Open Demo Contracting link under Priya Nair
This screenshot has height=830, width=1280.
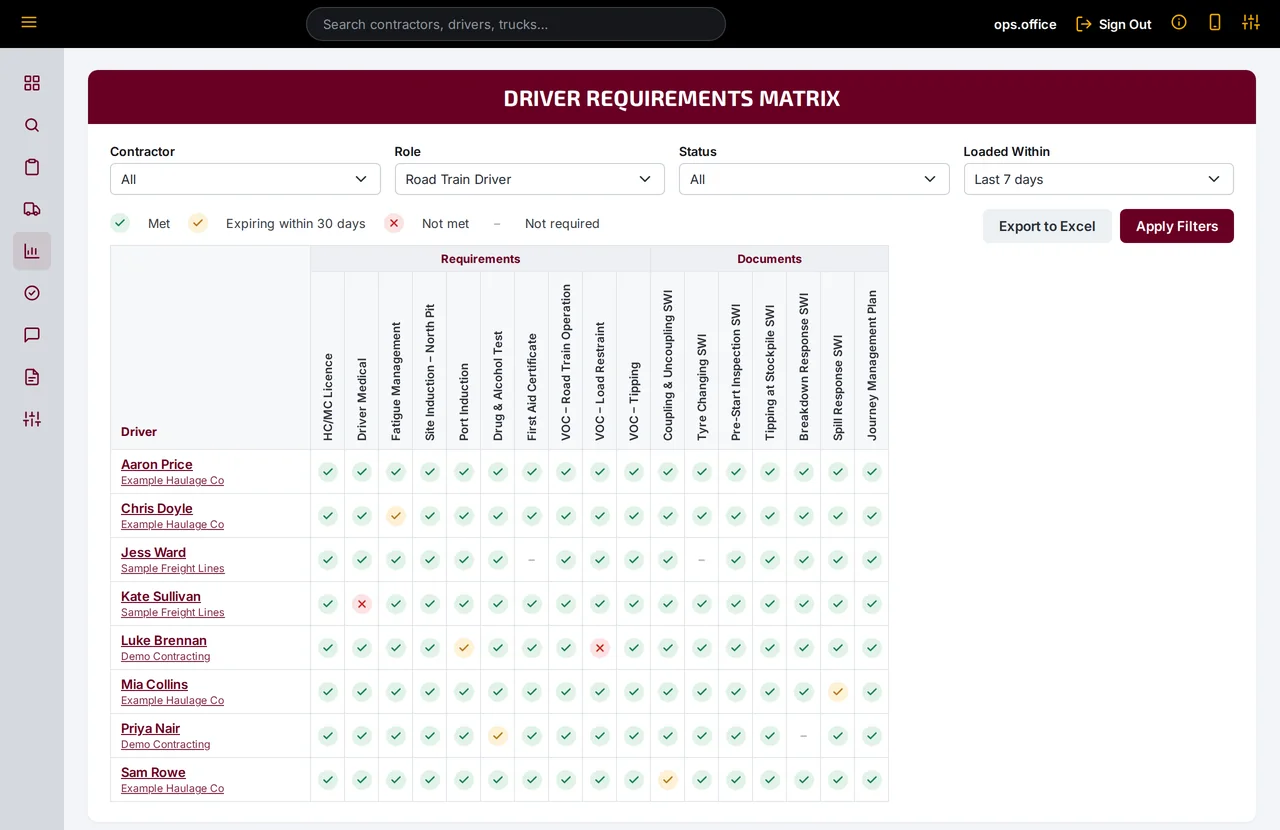[x=165, y=744]
